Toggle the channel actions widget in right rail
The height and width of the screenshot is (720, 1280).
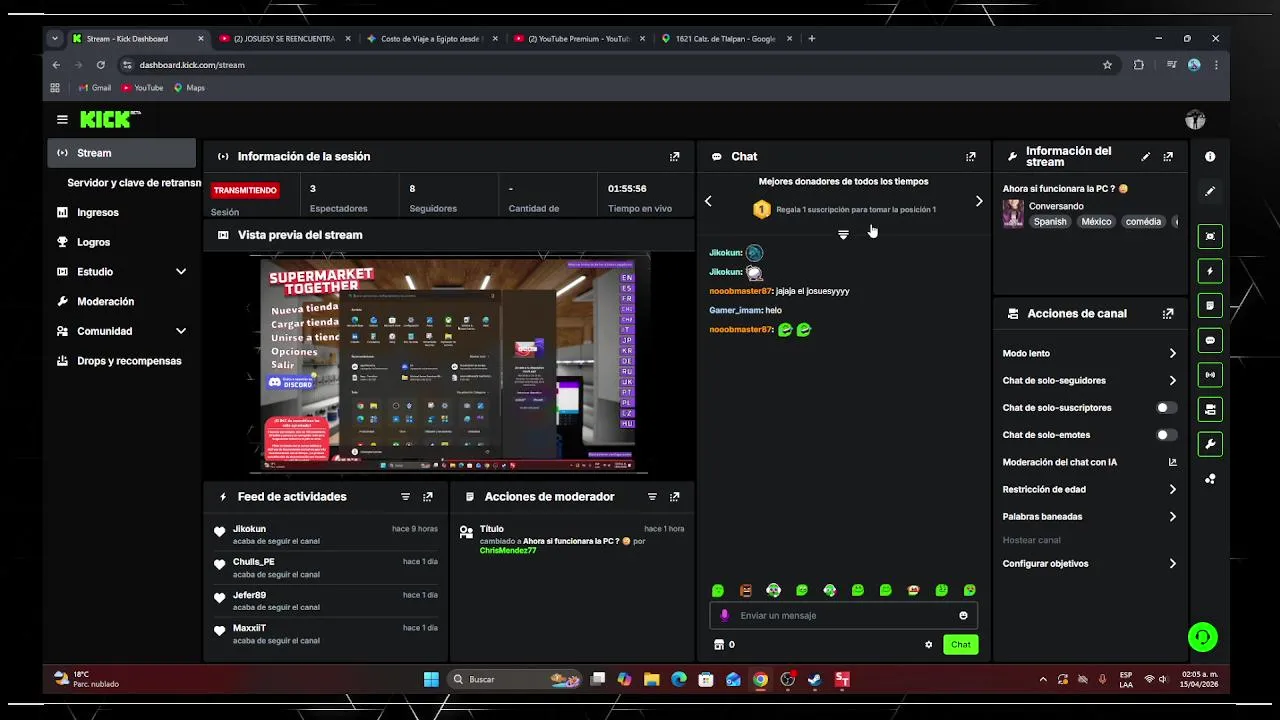tap(1210, 410)
